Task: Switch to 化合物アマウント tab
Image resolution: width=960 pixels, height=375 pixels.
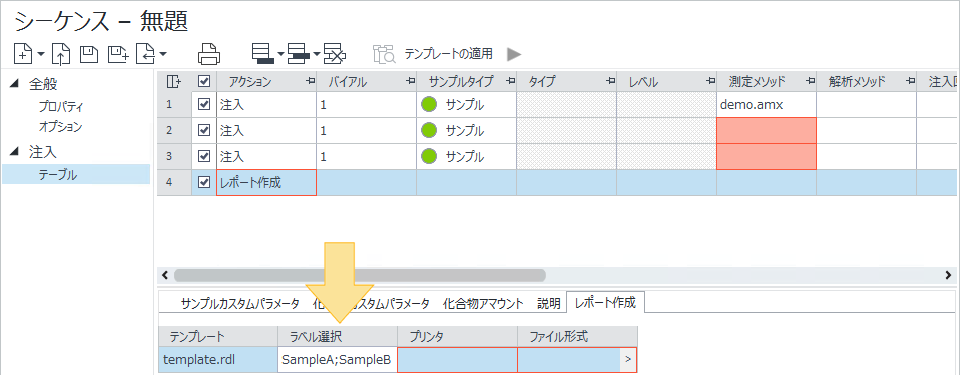Action: click(x=483, y=303)
